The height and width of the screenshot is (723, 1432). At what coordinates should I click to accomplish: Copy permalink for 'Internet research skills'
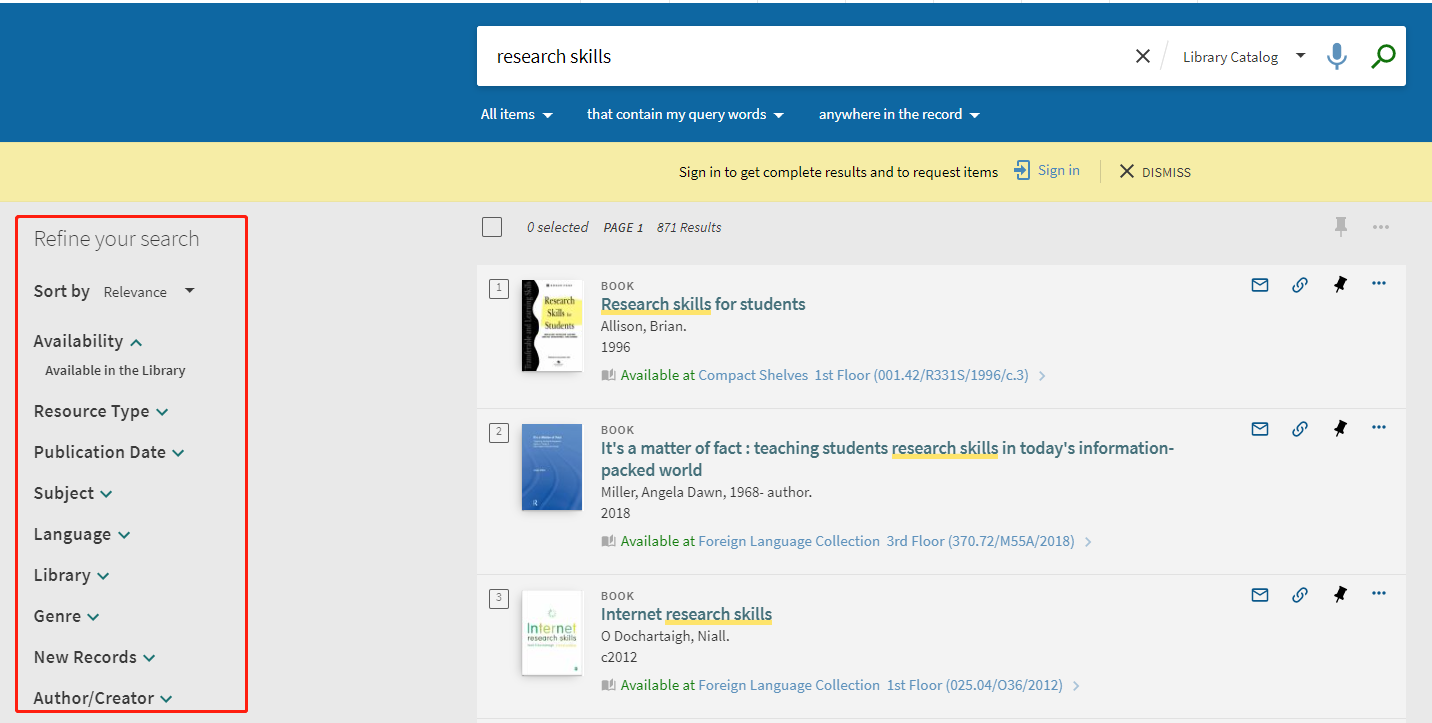point(1300,595)
